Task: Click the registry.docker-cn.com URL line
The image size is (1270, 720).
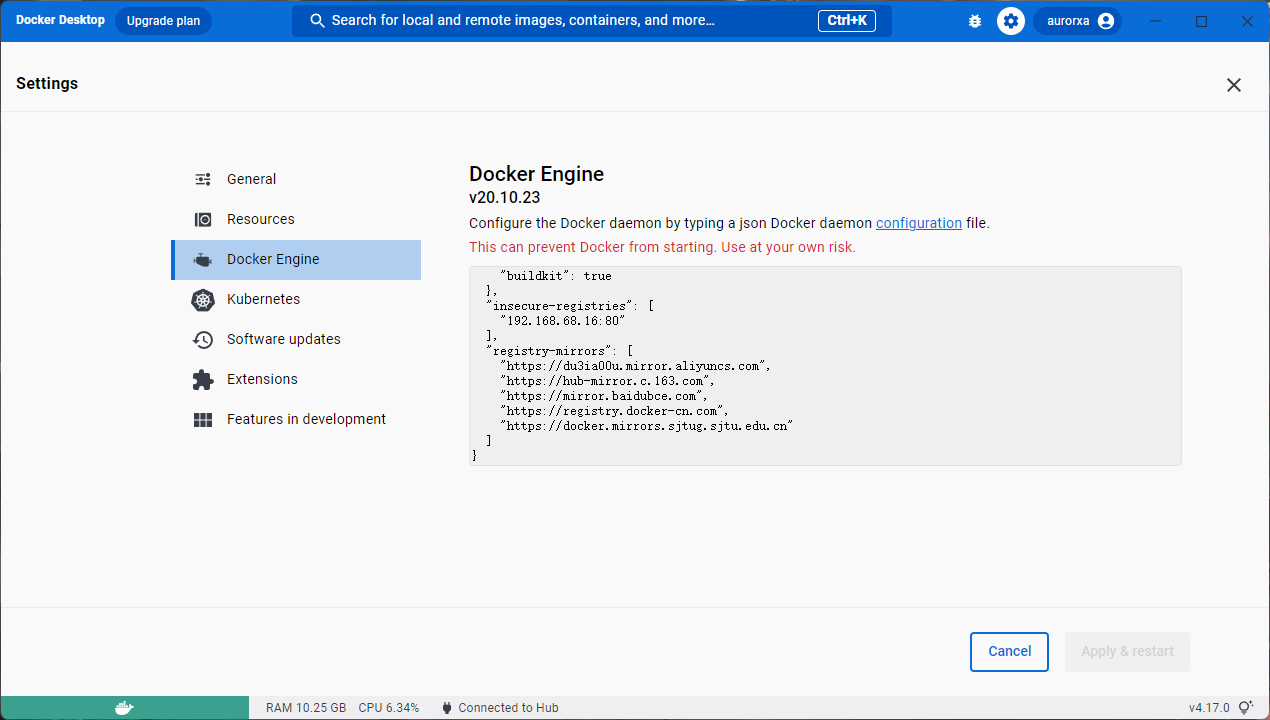Action: point(614,411)
